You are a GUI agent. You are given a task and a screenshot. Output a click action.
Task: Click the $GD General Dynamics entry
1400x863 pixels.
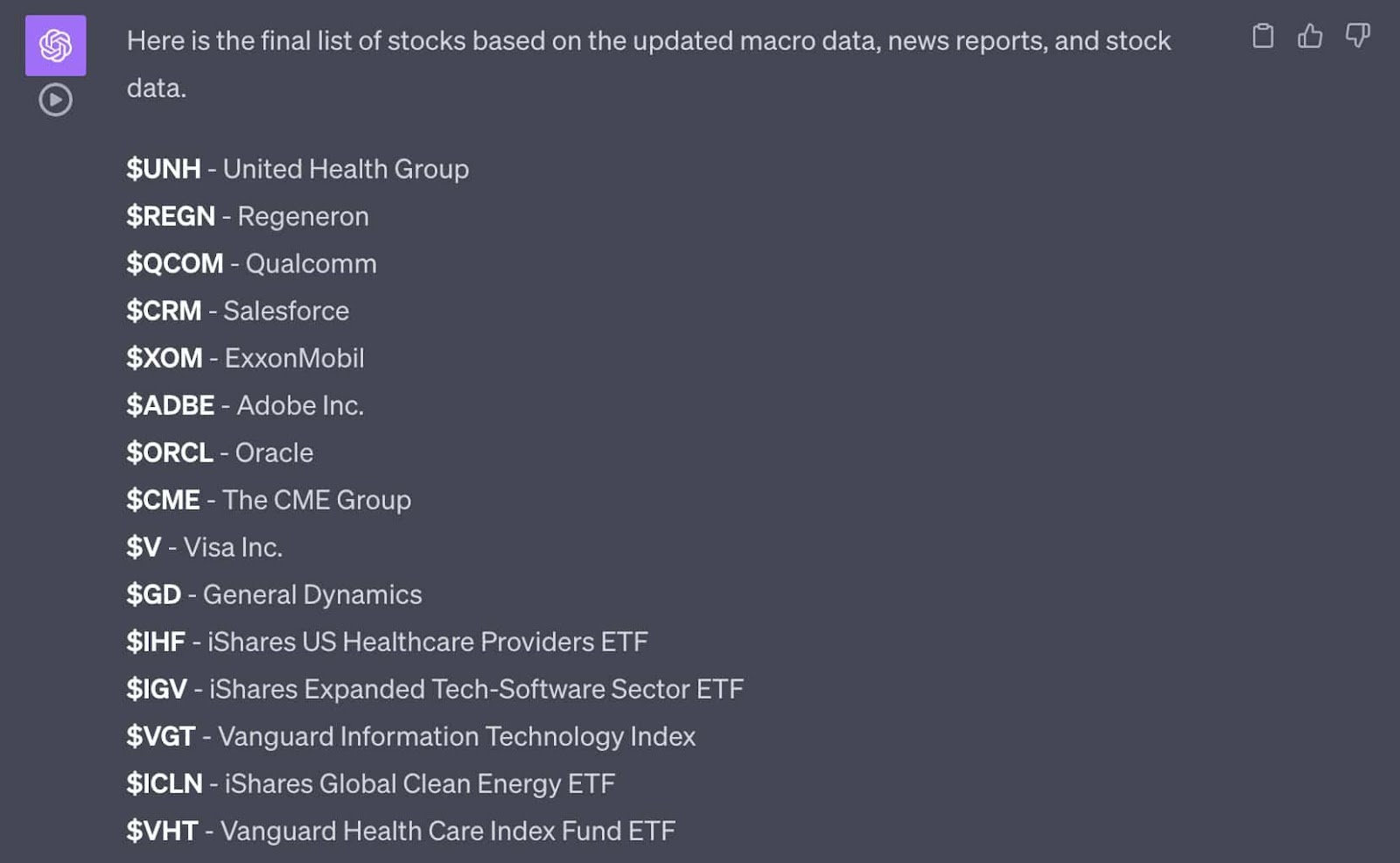coord(274,594)
